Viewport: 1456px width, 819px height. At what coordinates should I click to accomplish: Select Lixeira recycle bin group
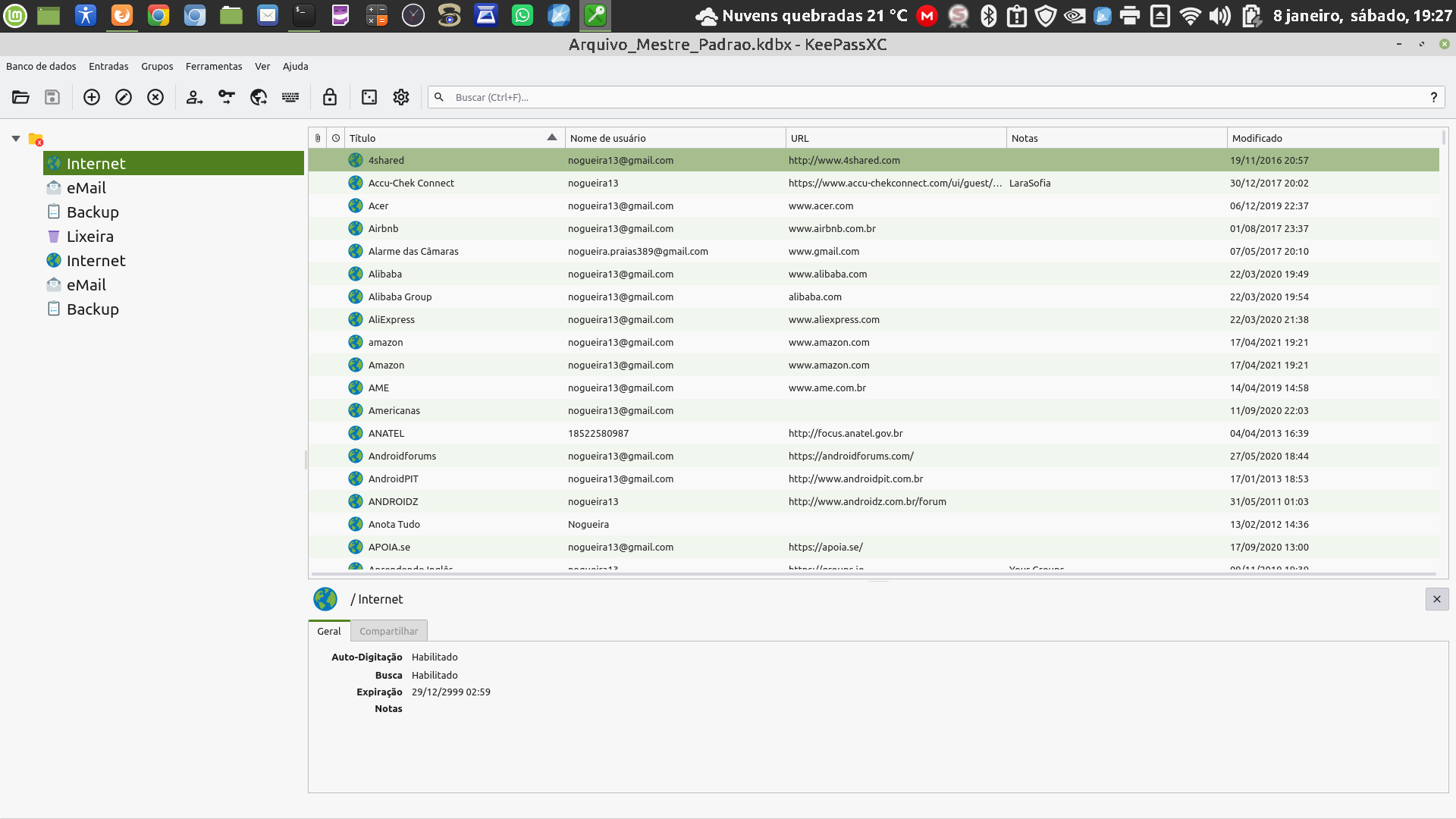coord(174,236)
